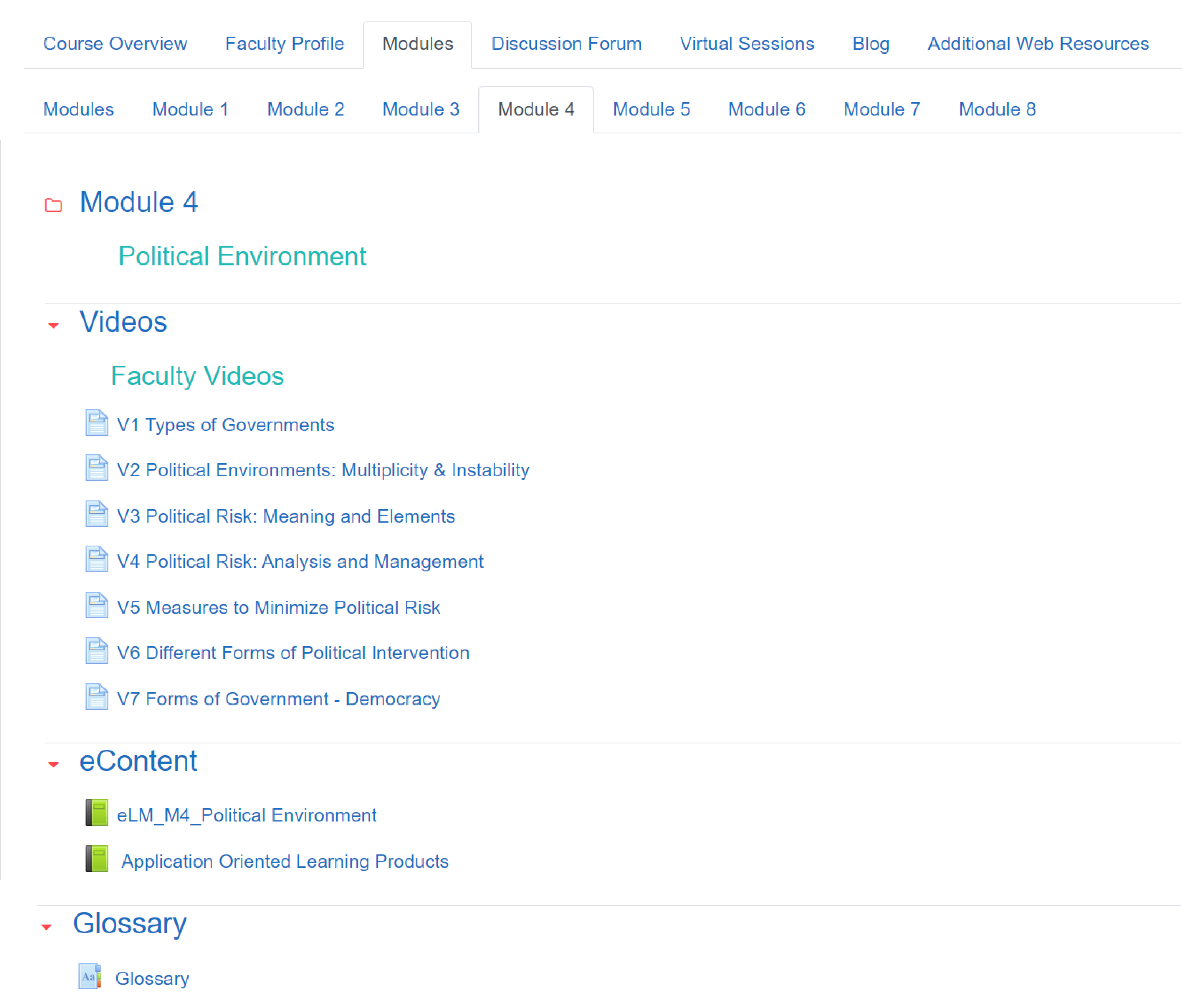Viewport: 1182px width, 1008px height.
Task: Switch to the Module 7 tab
Action: point(882,110)
